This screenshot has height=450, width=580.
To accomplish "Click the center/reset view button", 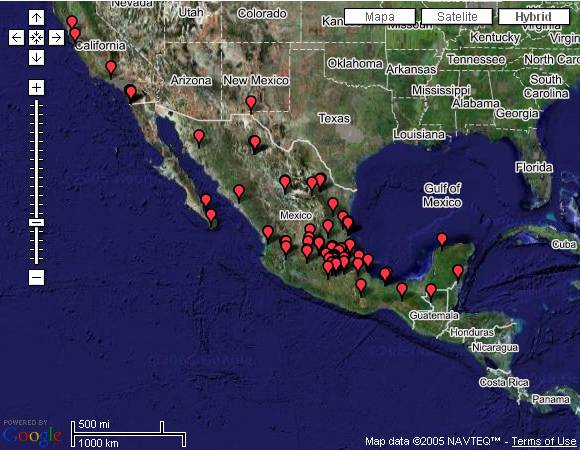I will click(36, 37).
